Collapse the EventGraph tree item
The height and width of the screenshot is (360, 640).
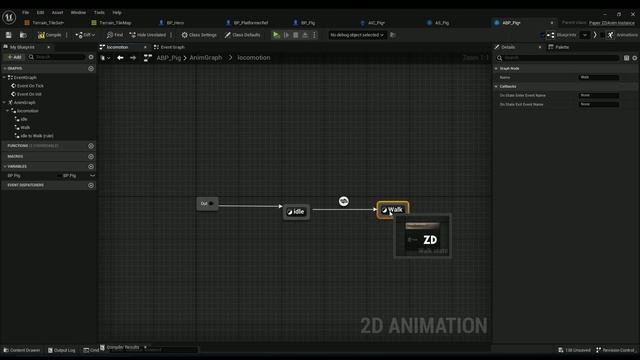point(4,78)
